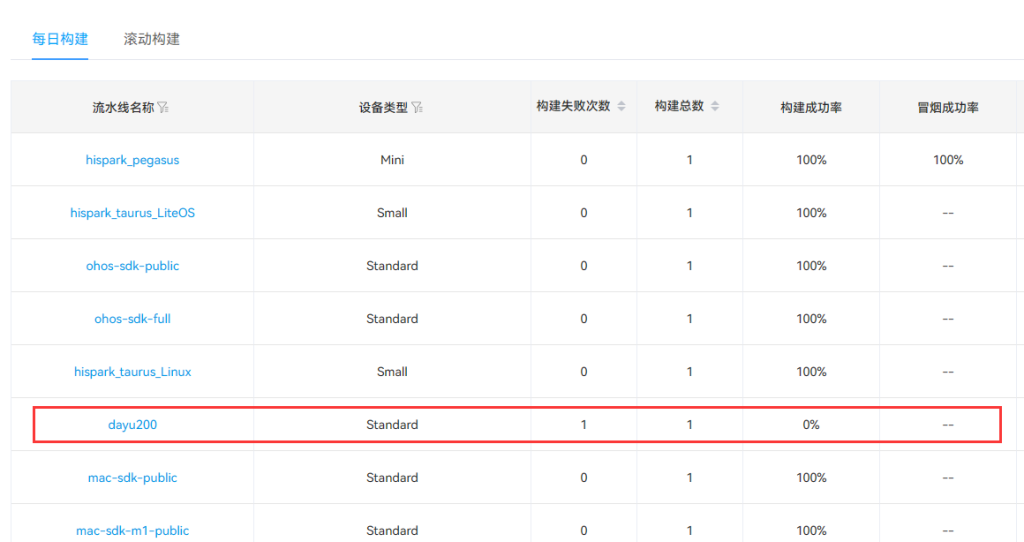1024x542 pixels.
Task: Open the mac-sdk-public pipeline link
Action: point(132,478)
